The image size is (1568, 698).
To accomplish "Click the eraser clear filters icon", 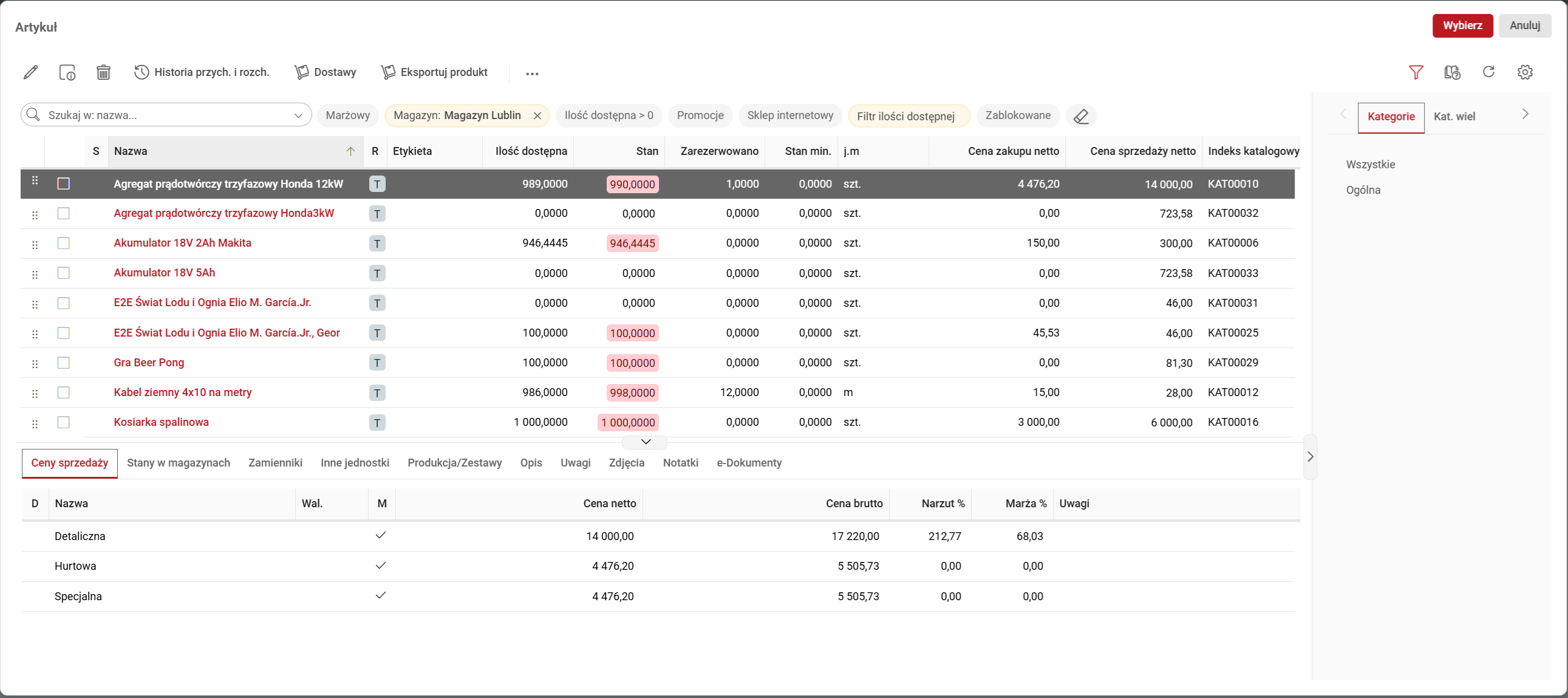I will pyautogui.click(x=1081, y=115).
